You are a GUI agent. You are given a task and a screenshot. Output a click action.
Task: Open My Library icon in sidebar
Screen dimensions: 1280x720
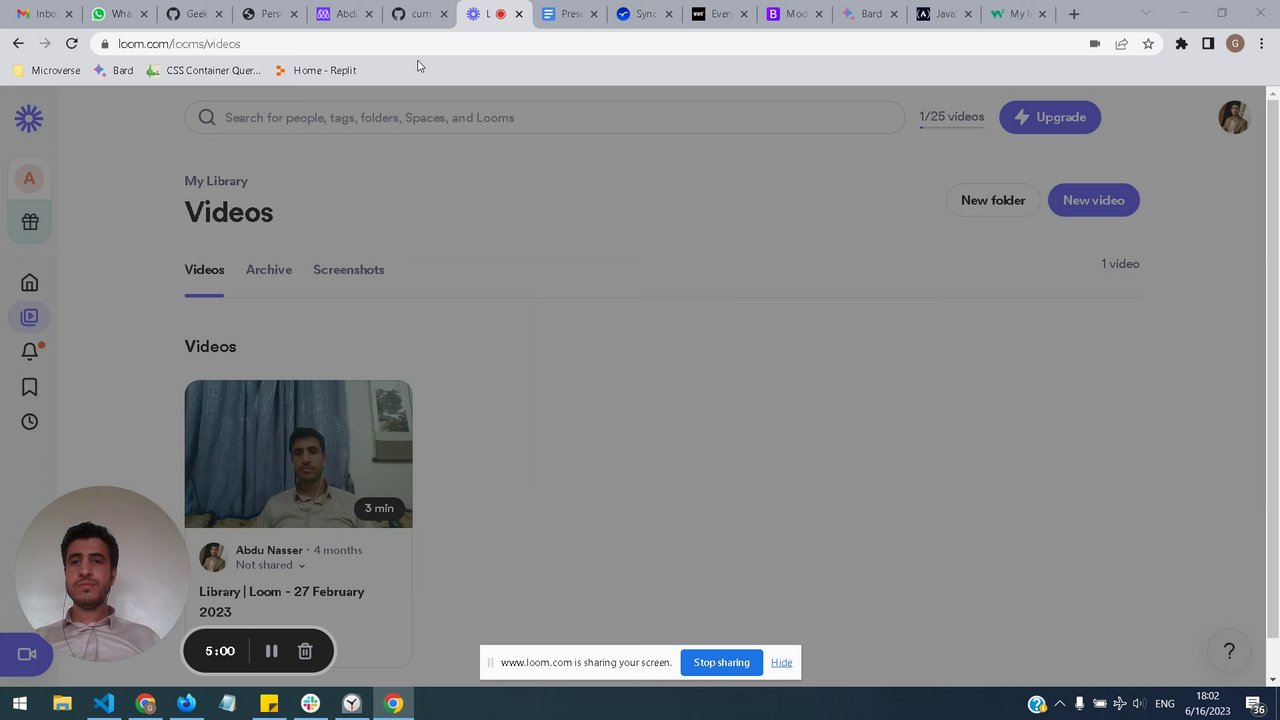30,317
